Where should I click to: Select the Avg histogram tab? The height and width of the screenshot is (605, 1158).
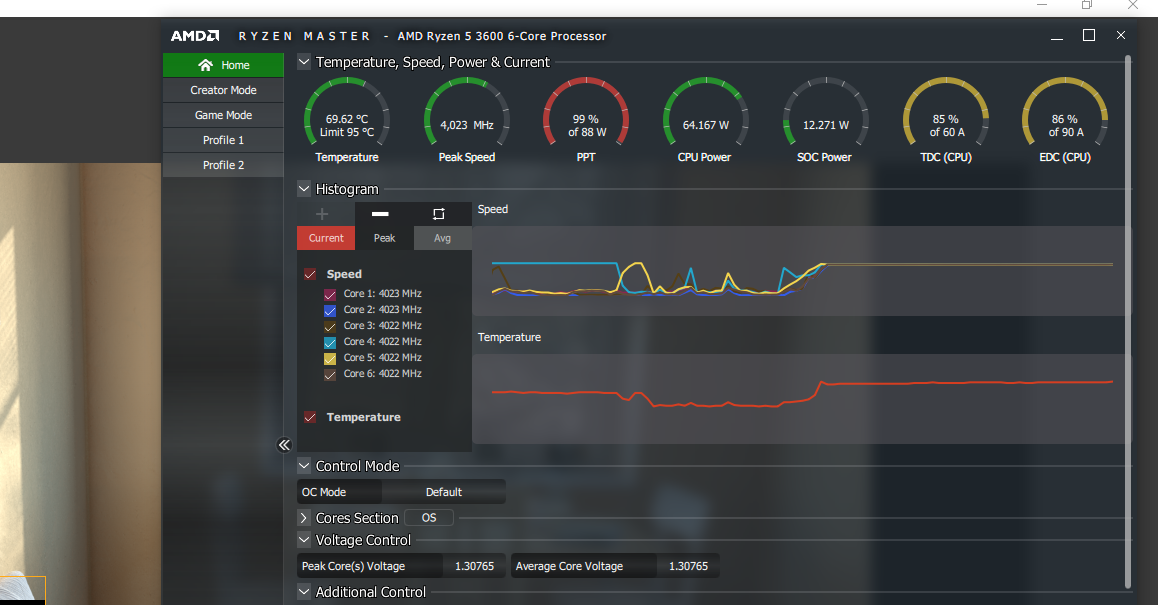click(442, 238)
